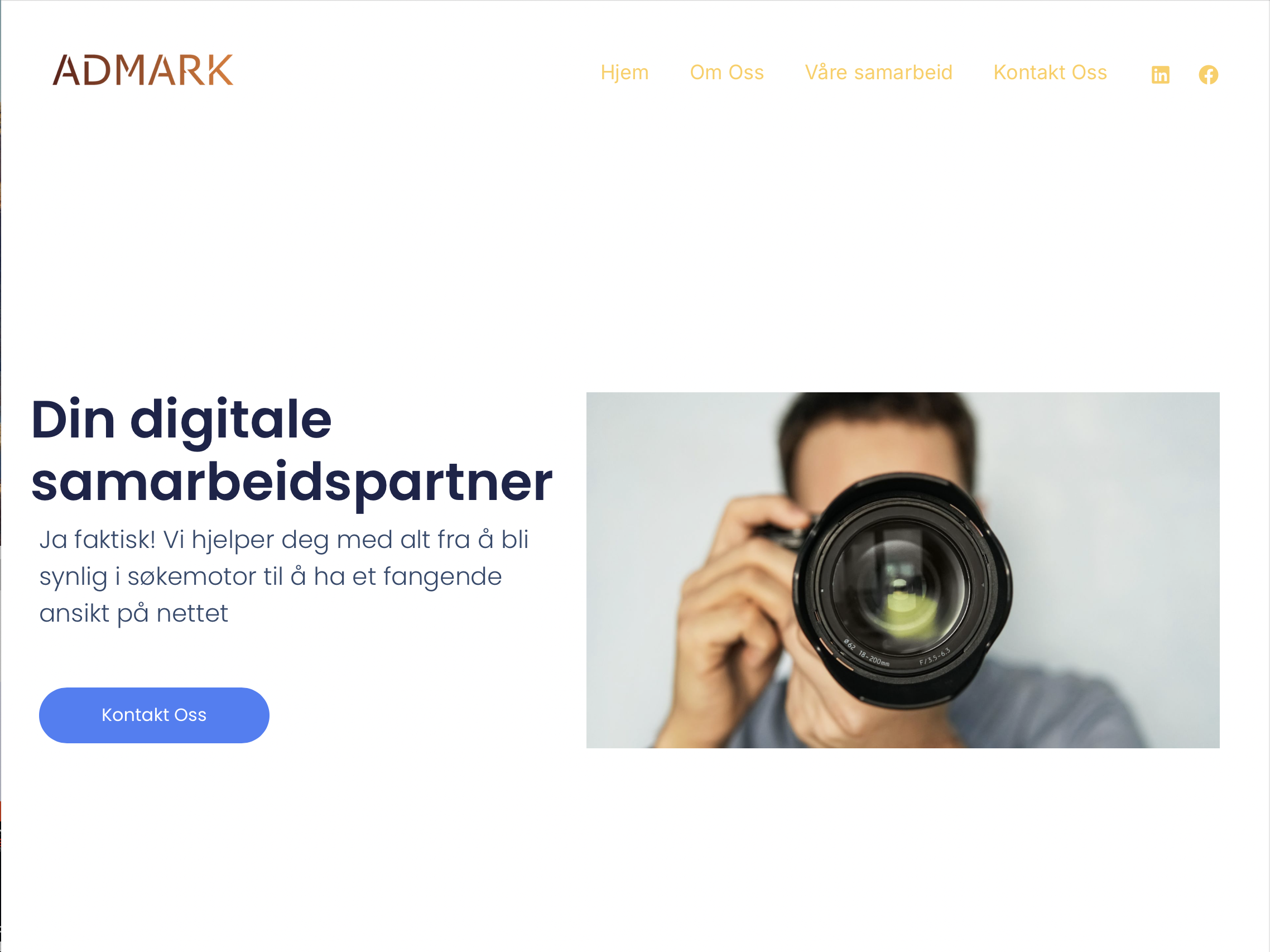Click the "Ja faktisk!" paragraph text
This screenshot has height=952, width=1270.
tap(98, 540)
